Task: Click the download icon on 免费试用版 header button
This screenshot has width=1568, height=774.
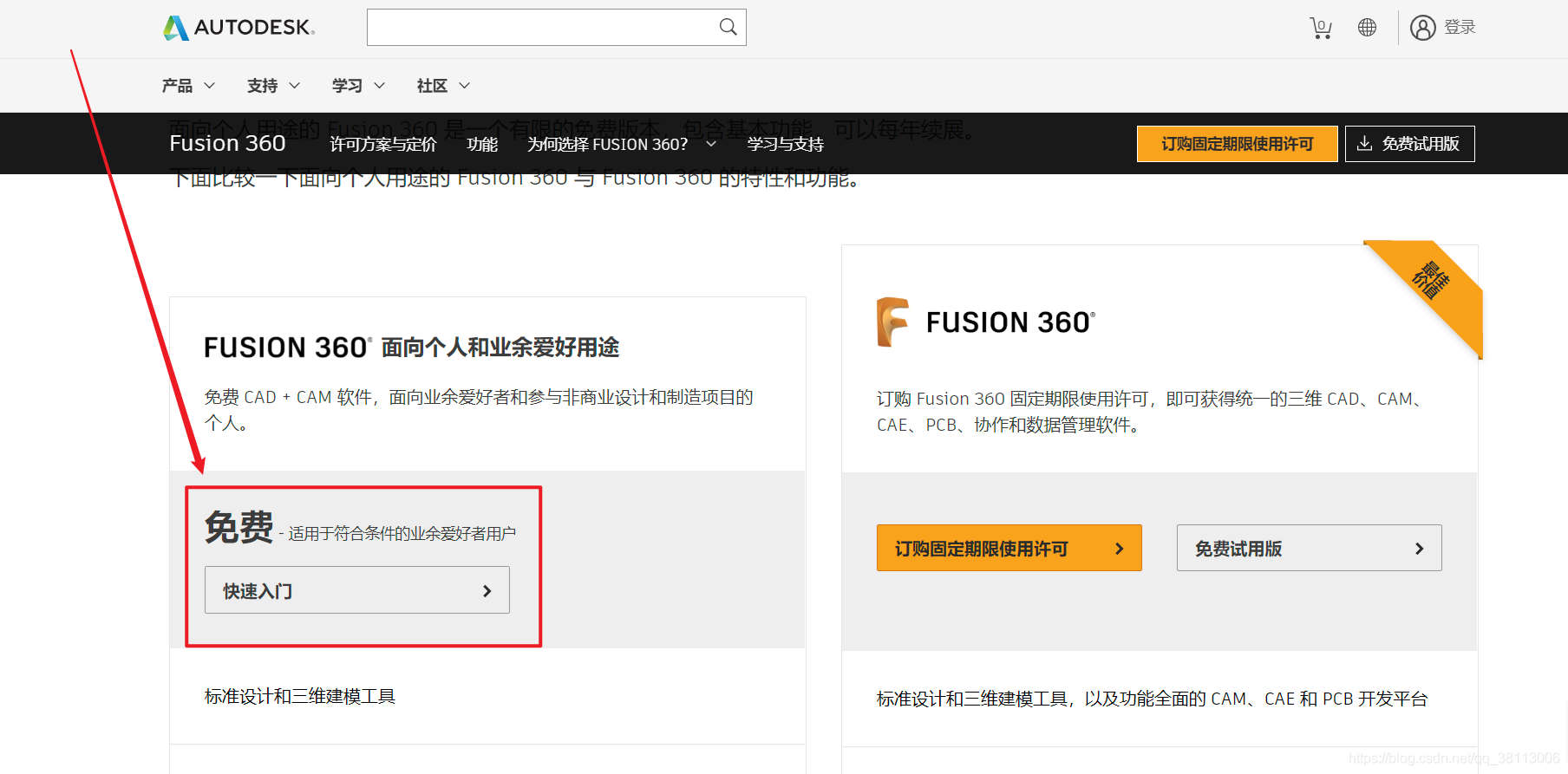Action: point(1364,143)
